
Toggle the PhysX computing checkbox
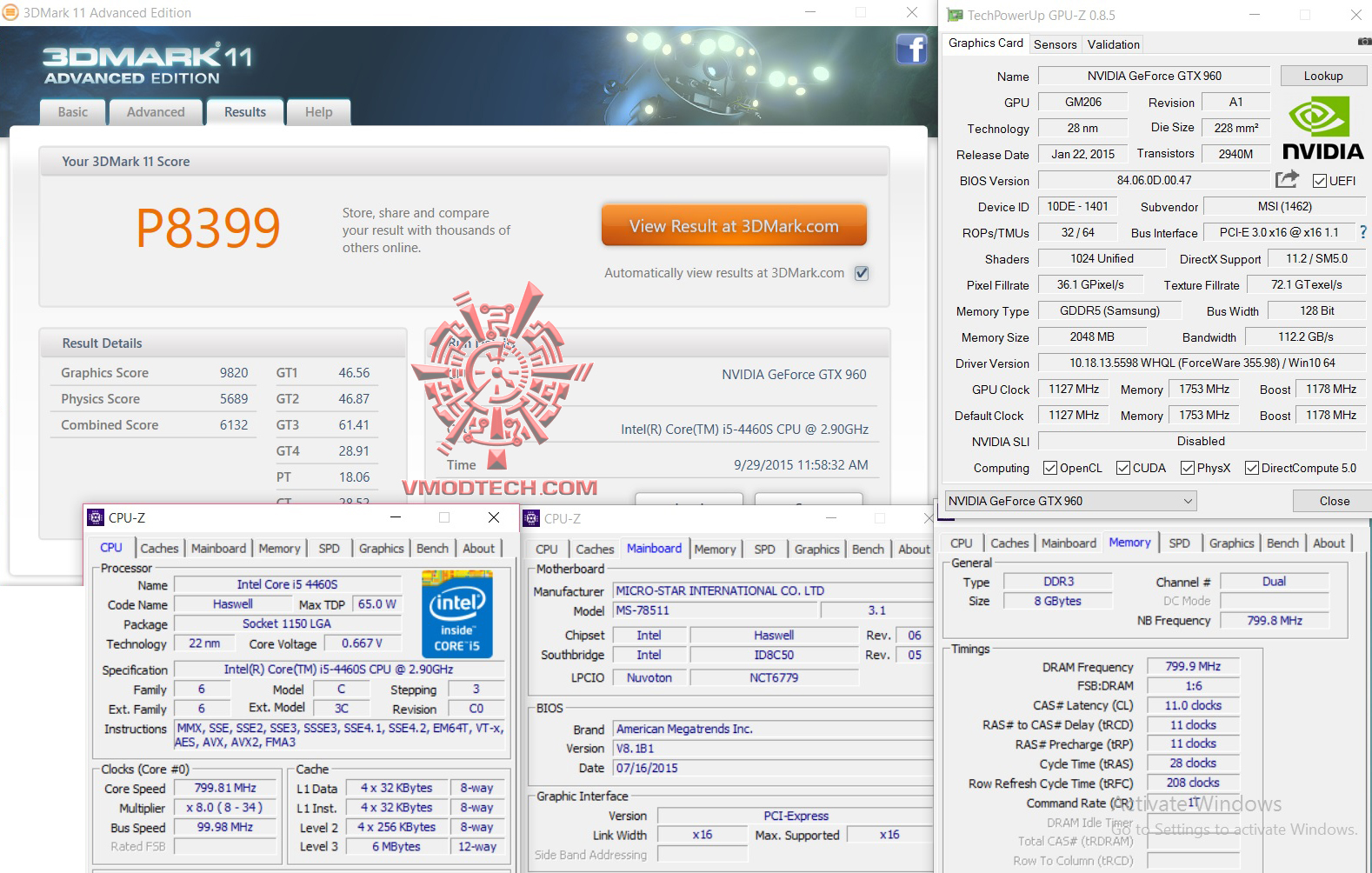(1188, 468)
